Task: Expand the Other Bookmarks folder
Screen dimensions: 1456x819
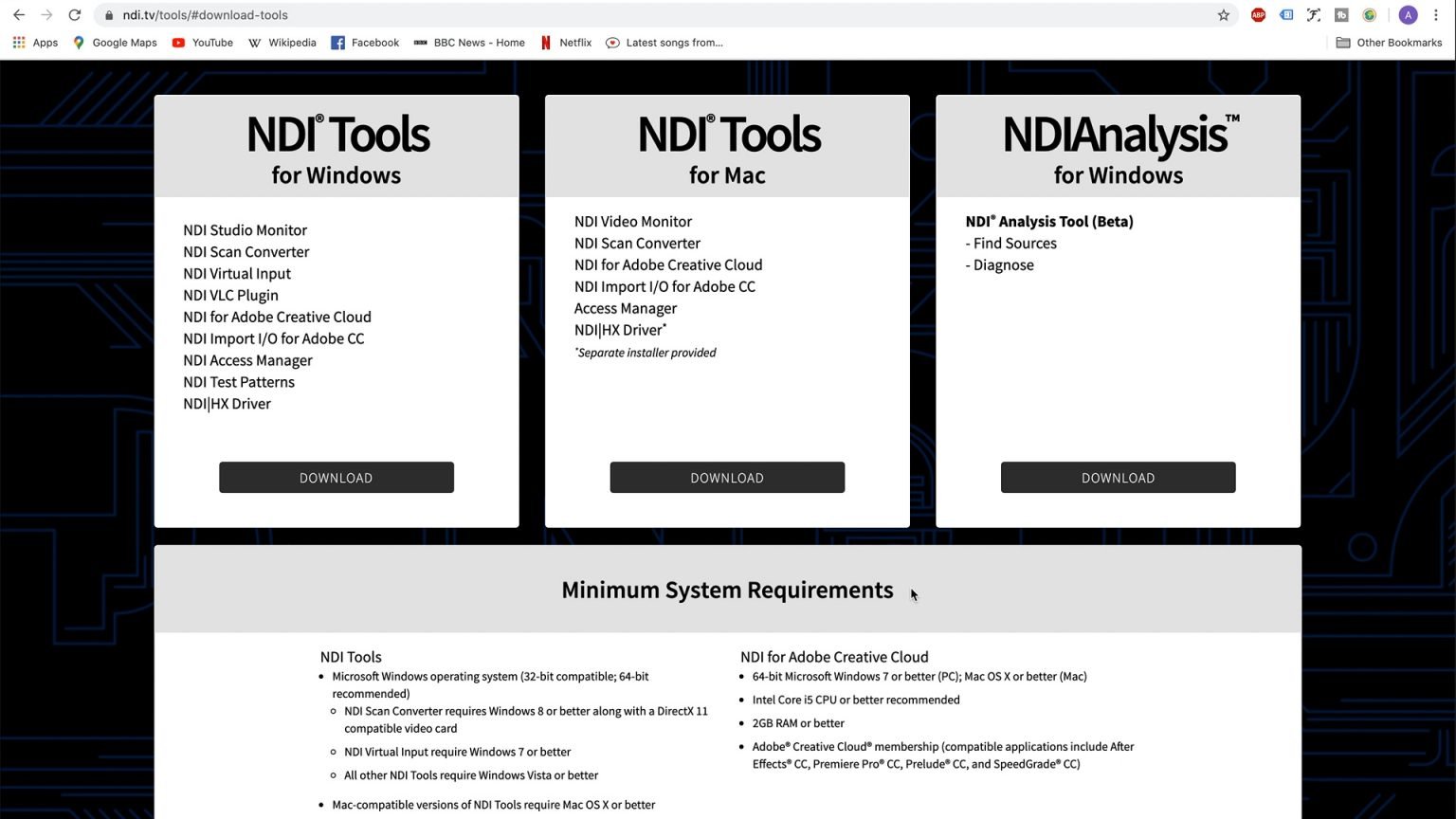Action: [x=1389, y=42]
